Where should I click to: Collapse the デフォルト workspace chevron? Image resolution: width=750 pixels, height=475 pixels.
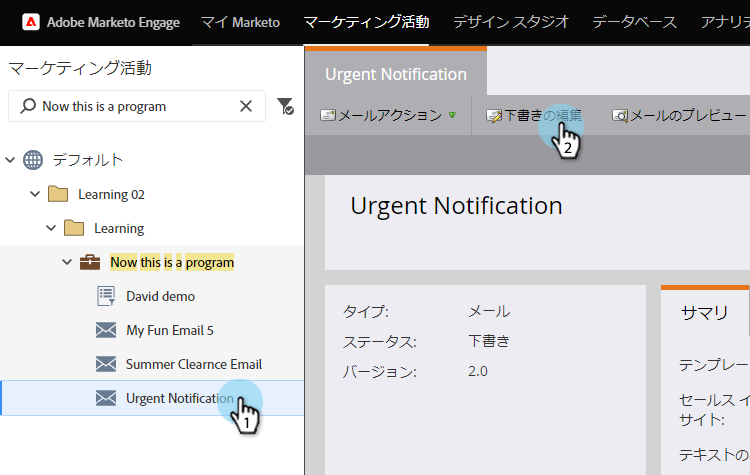click(x=10, y=160)
